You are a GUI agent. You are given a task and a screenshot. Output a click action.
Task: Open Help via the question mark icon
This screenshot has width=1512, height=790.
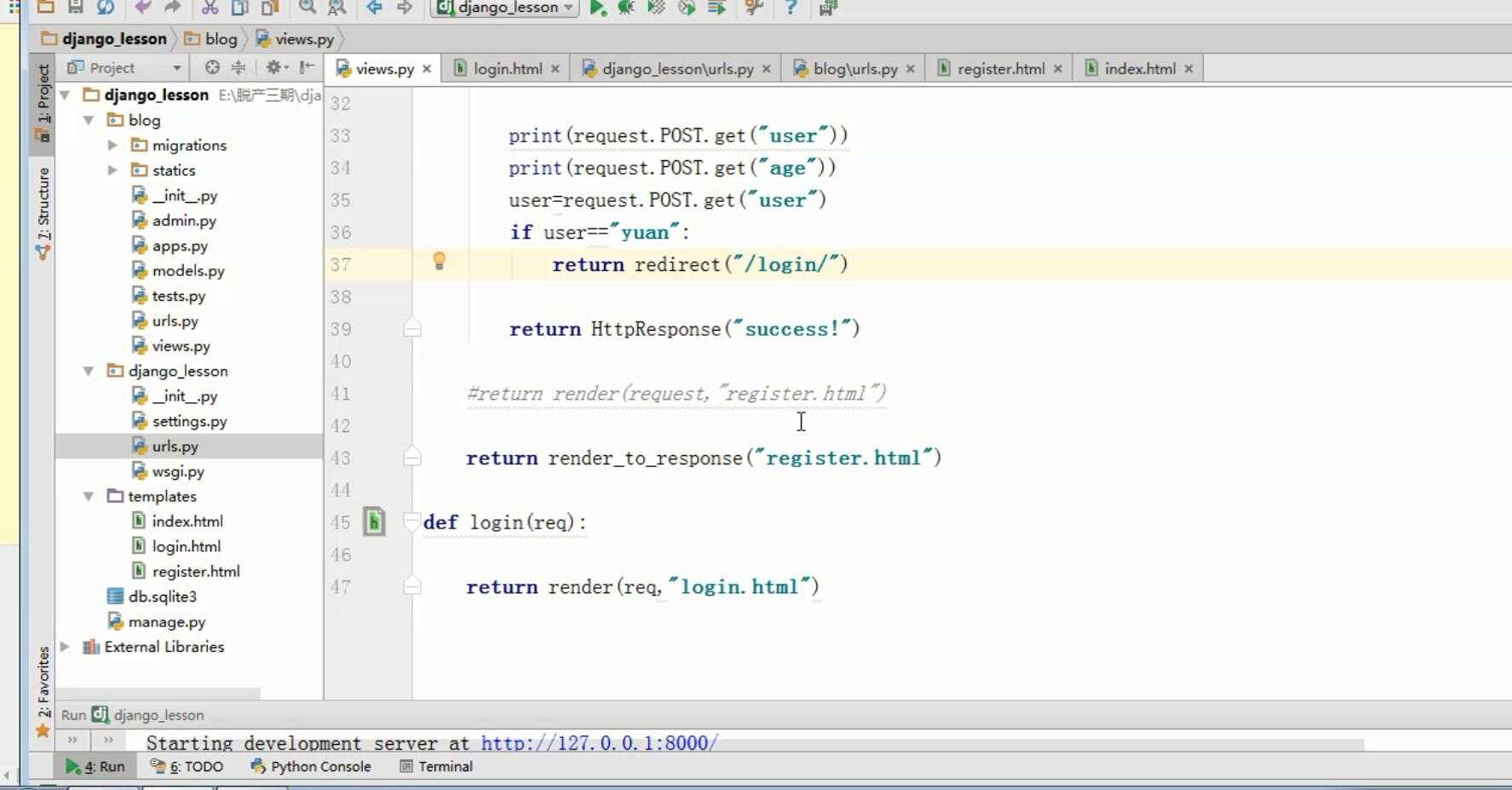[x=790, y=8]
